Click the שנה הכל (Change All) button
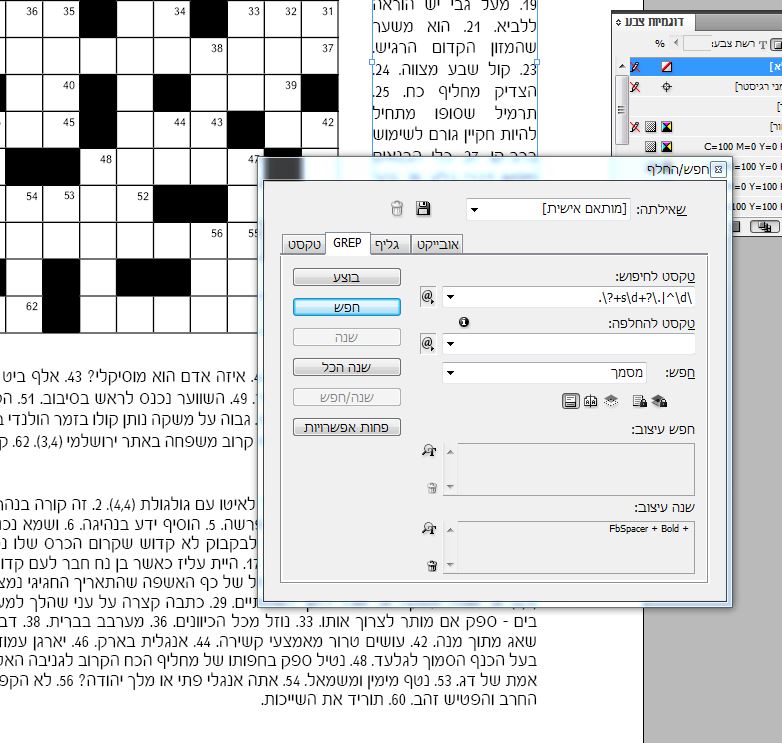The width and height of the screenshot is (782, 743). (347, 367)
